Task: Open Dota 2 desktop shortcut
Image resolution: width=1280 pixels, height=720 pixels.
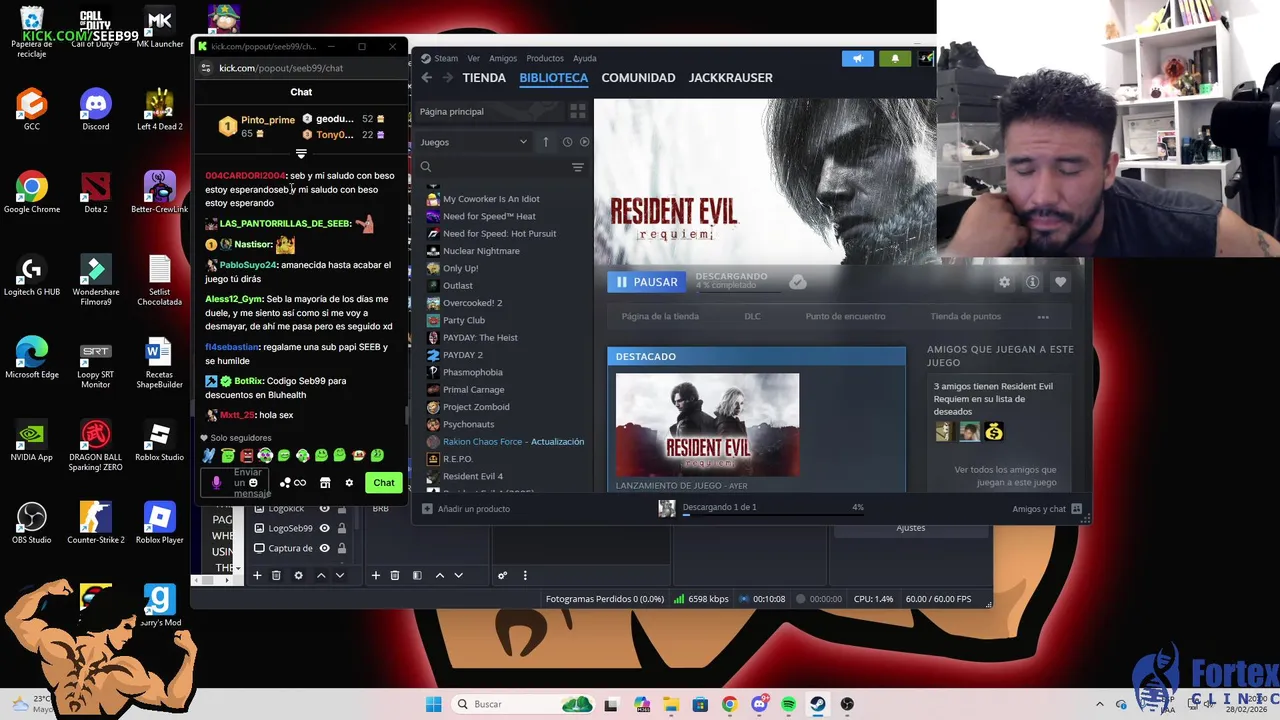Action: 96,191
